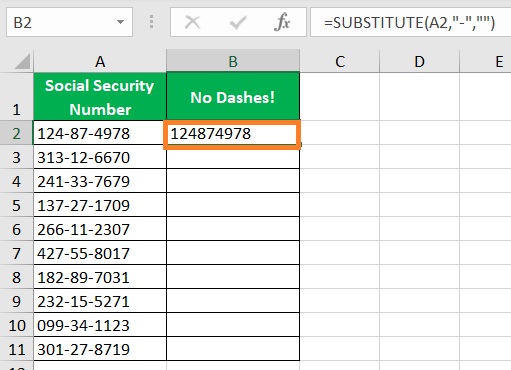Click the SUBSTITUTE formula text in formula bar
Image resolution: width=511 pixels, height=370 pixels.
(409, 23)
